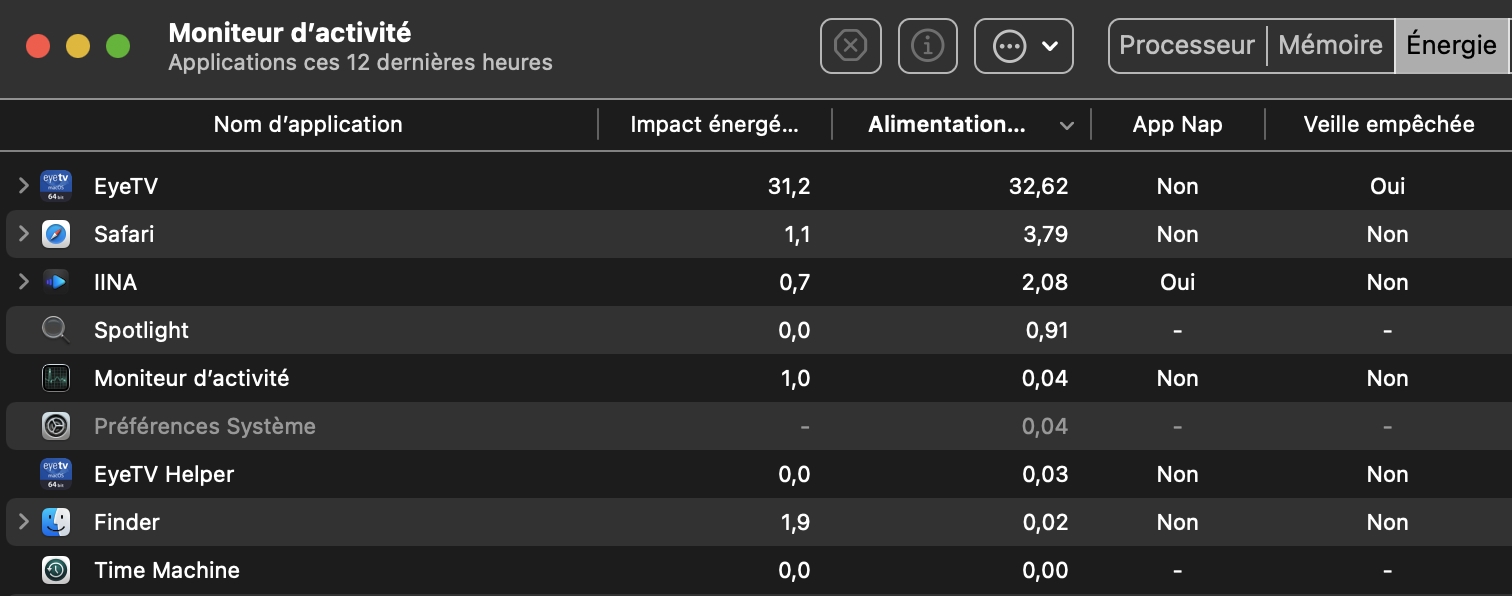Click the Préférences Système gear icon
The width and height of the screenshot is (1512, 596).
tap(56, 426)
